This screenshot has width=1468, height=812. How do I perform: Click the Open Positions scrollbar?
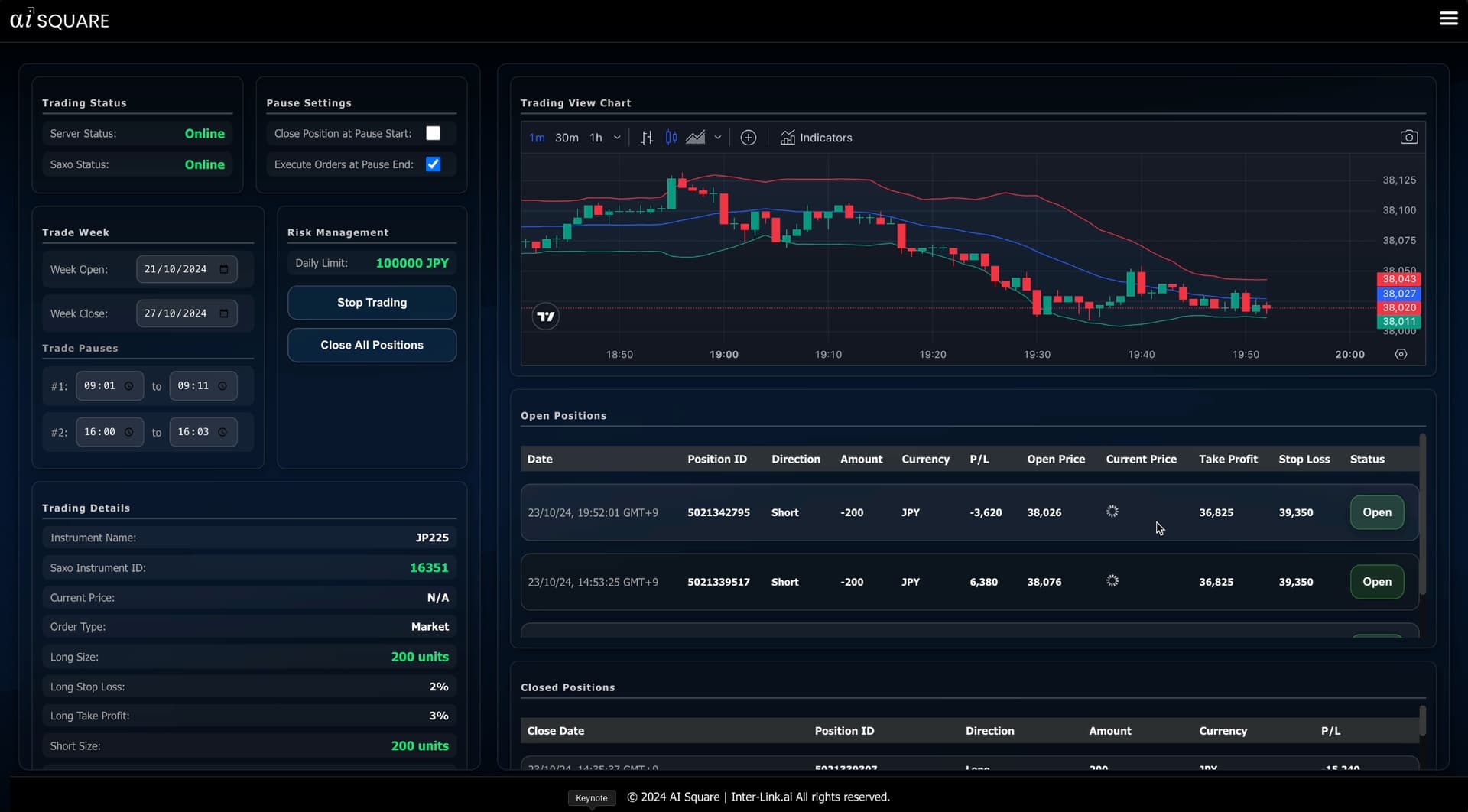click(x=1422, y=515)
